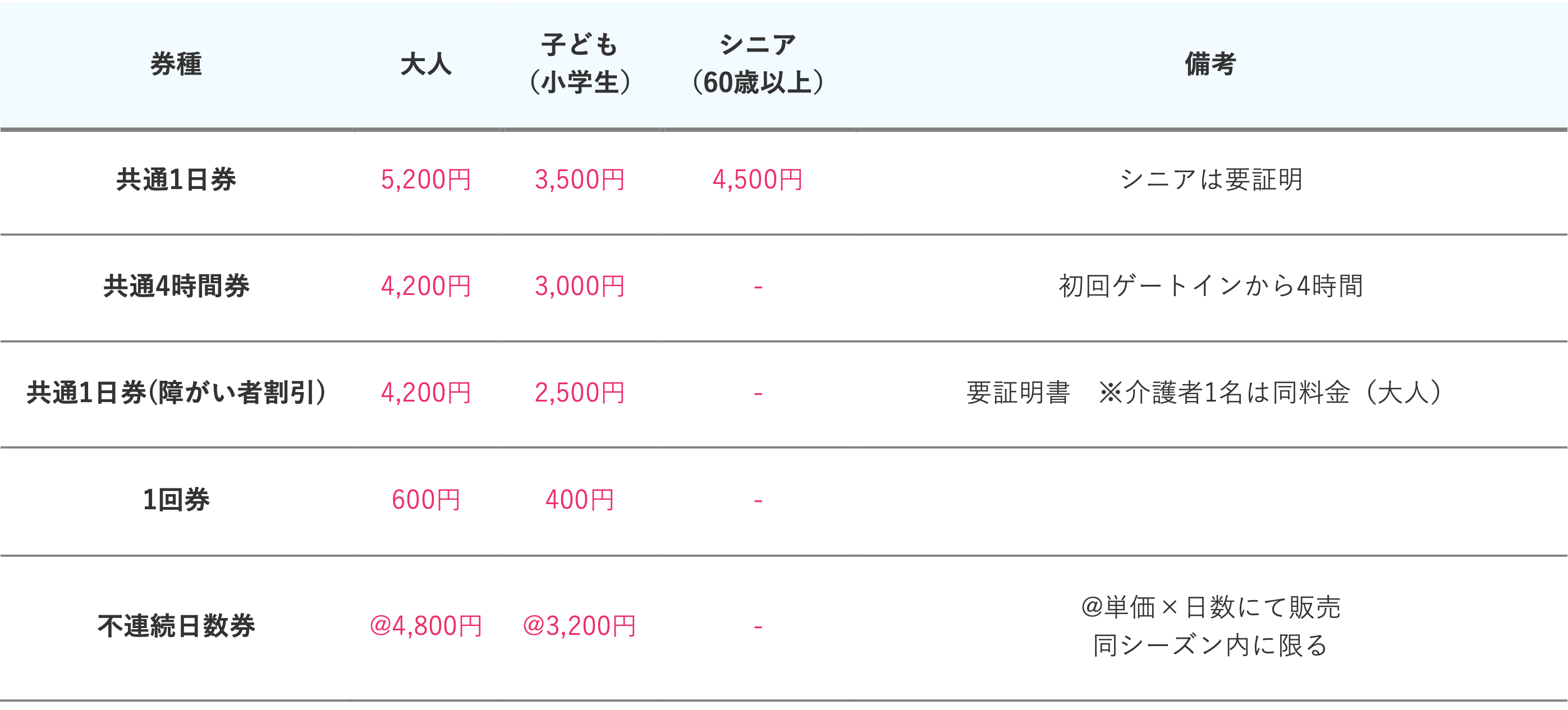This screenshot has height=710, width=1568.
Task: Click the @単価×日数にて販売 note
Action: tap(1210, 608)
